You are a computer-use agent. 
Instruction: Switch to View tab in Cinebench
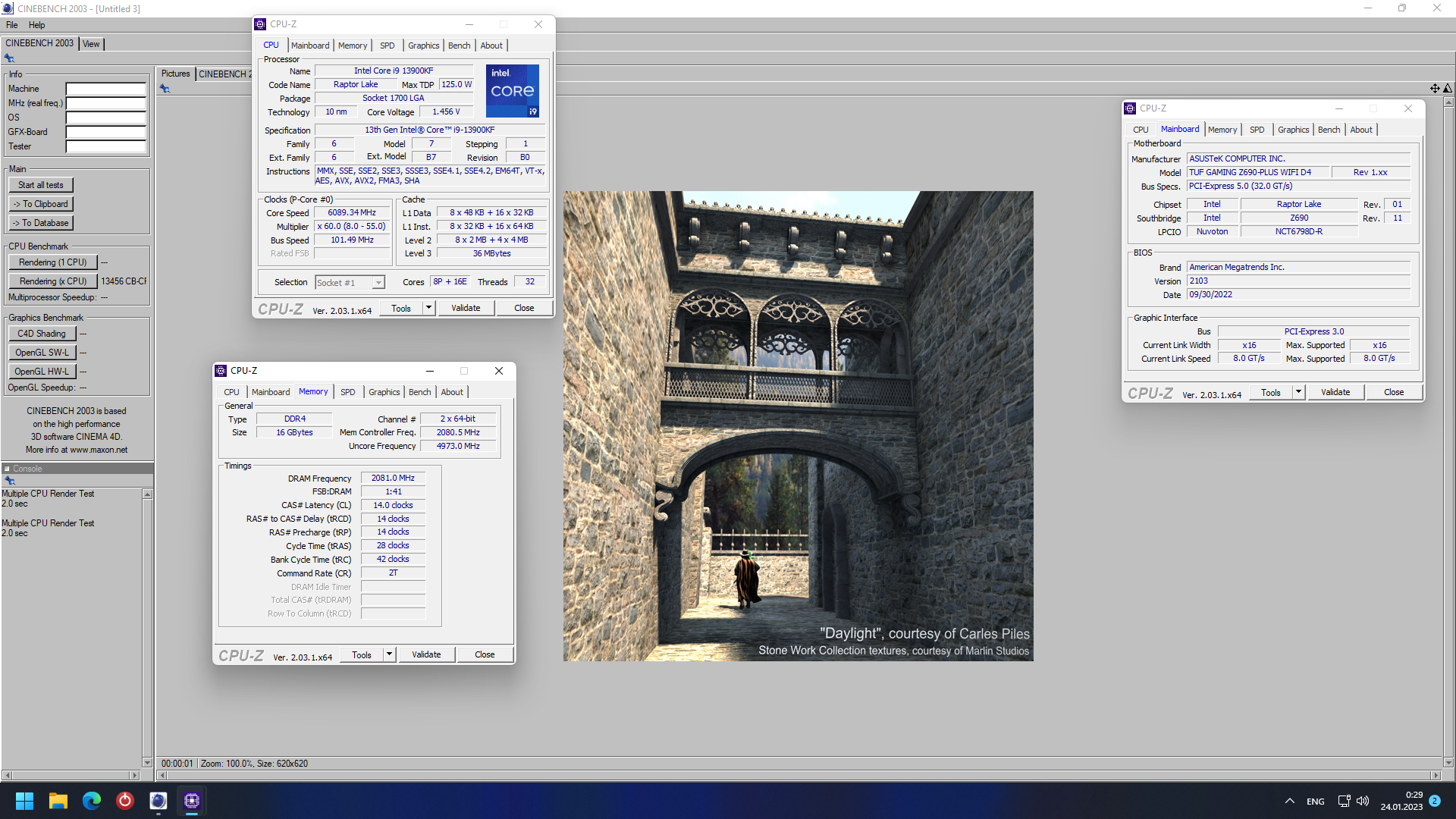[x=91, y=44]
